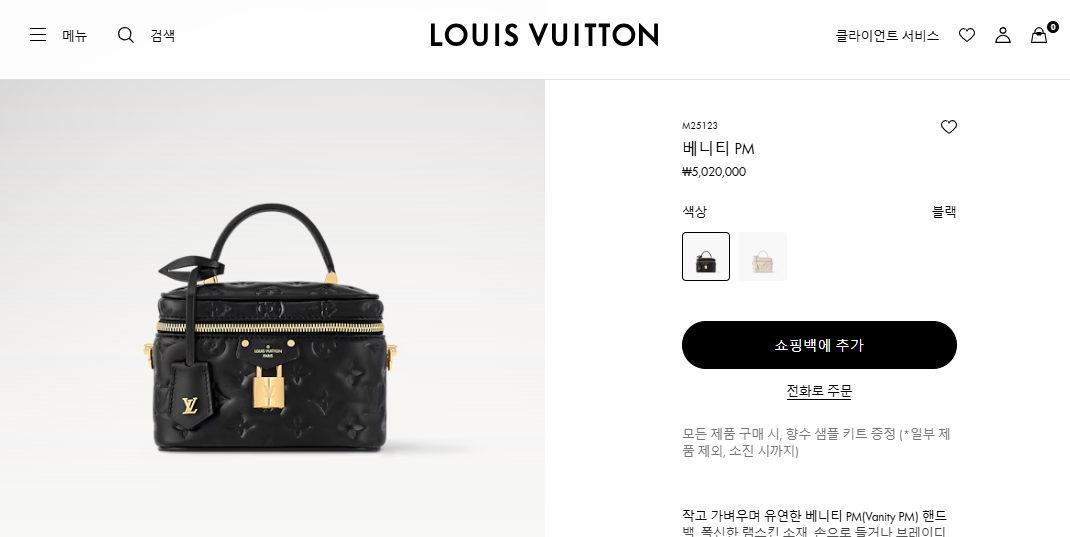This screenshot has height=537, width=1070.
Task: Open the hamburger menu icon
Action: tap(38, 35)
